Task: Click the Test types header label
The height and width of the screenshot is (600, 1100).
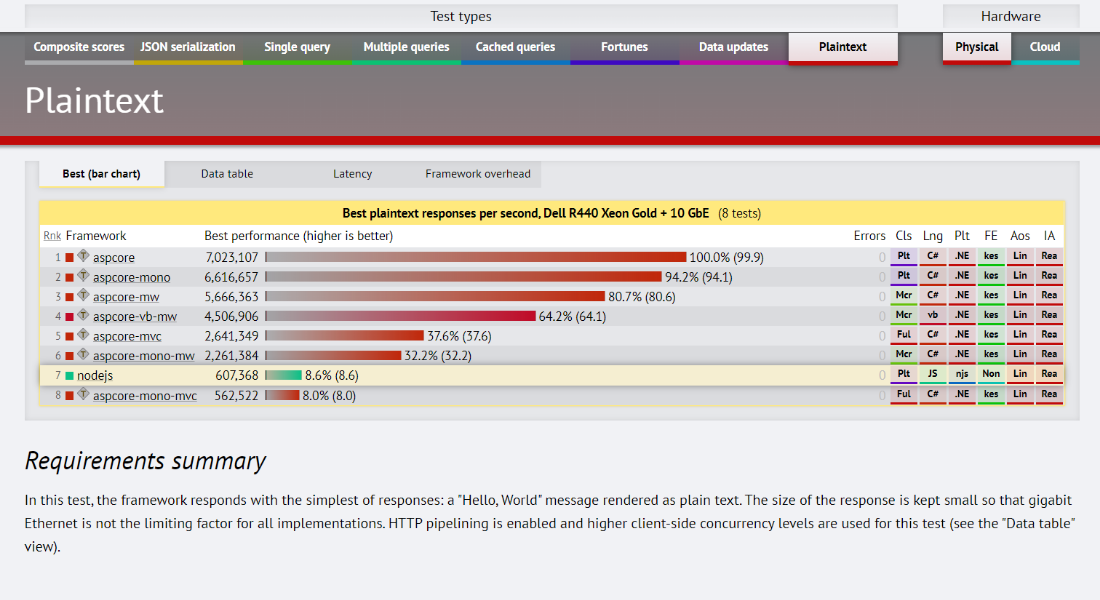Action: 461,16
